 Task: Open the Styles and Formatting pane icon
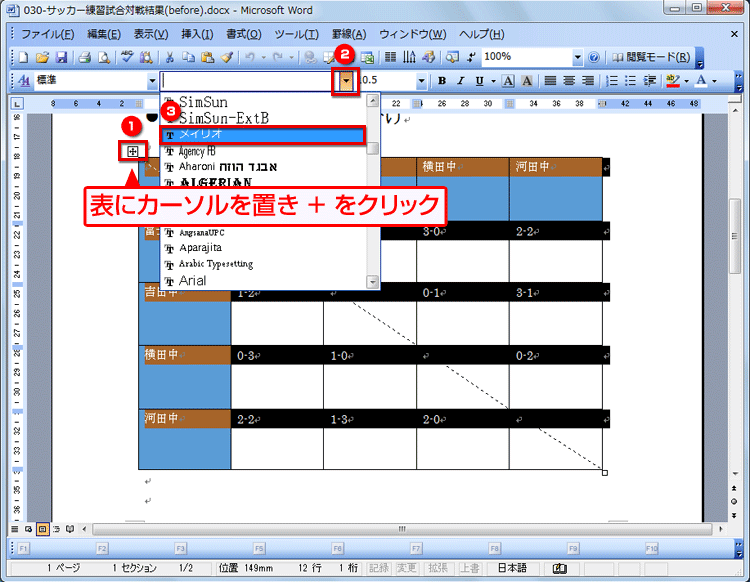pos(23,81)
